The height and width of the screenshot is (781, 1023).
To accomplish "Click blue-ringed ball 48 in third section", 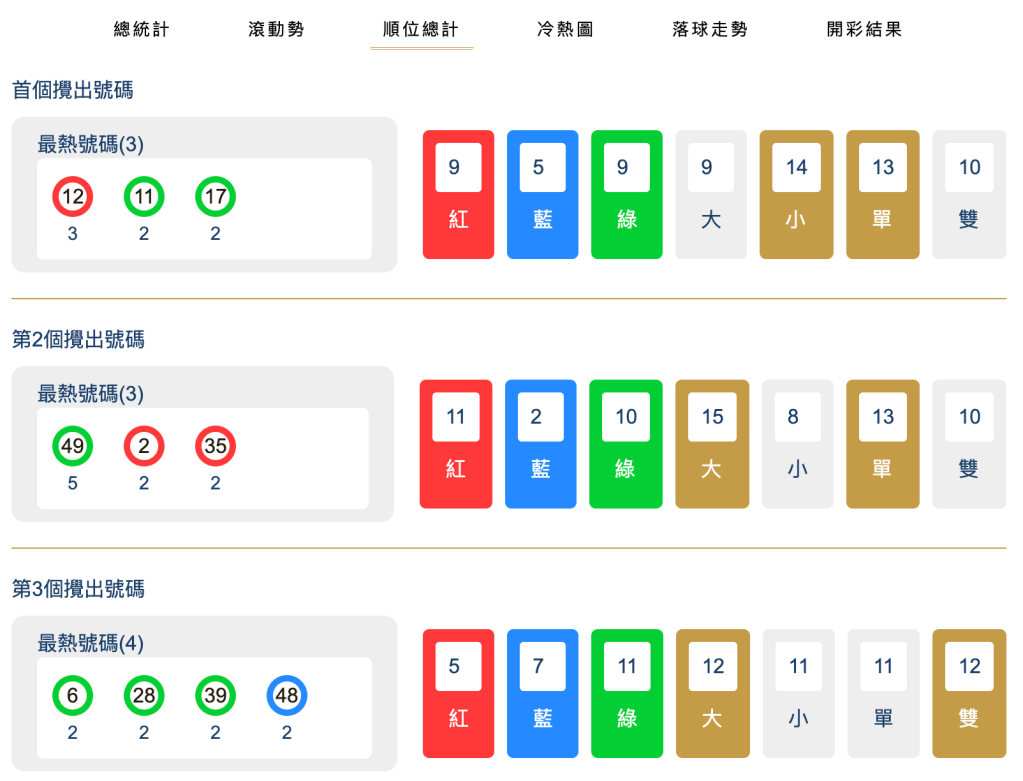I will tap(286, 697).
